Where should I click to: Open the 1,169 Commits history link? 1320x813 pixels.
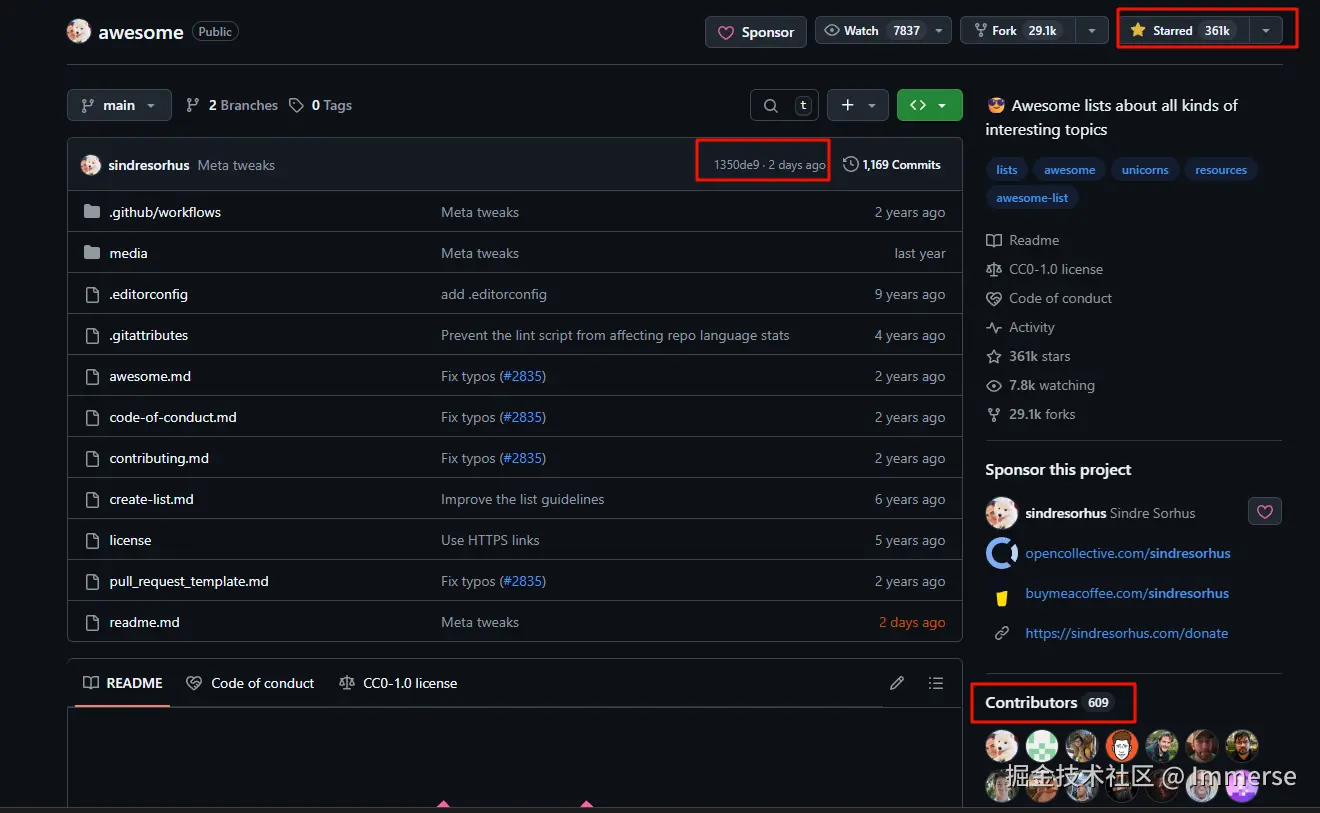(891, 164)
